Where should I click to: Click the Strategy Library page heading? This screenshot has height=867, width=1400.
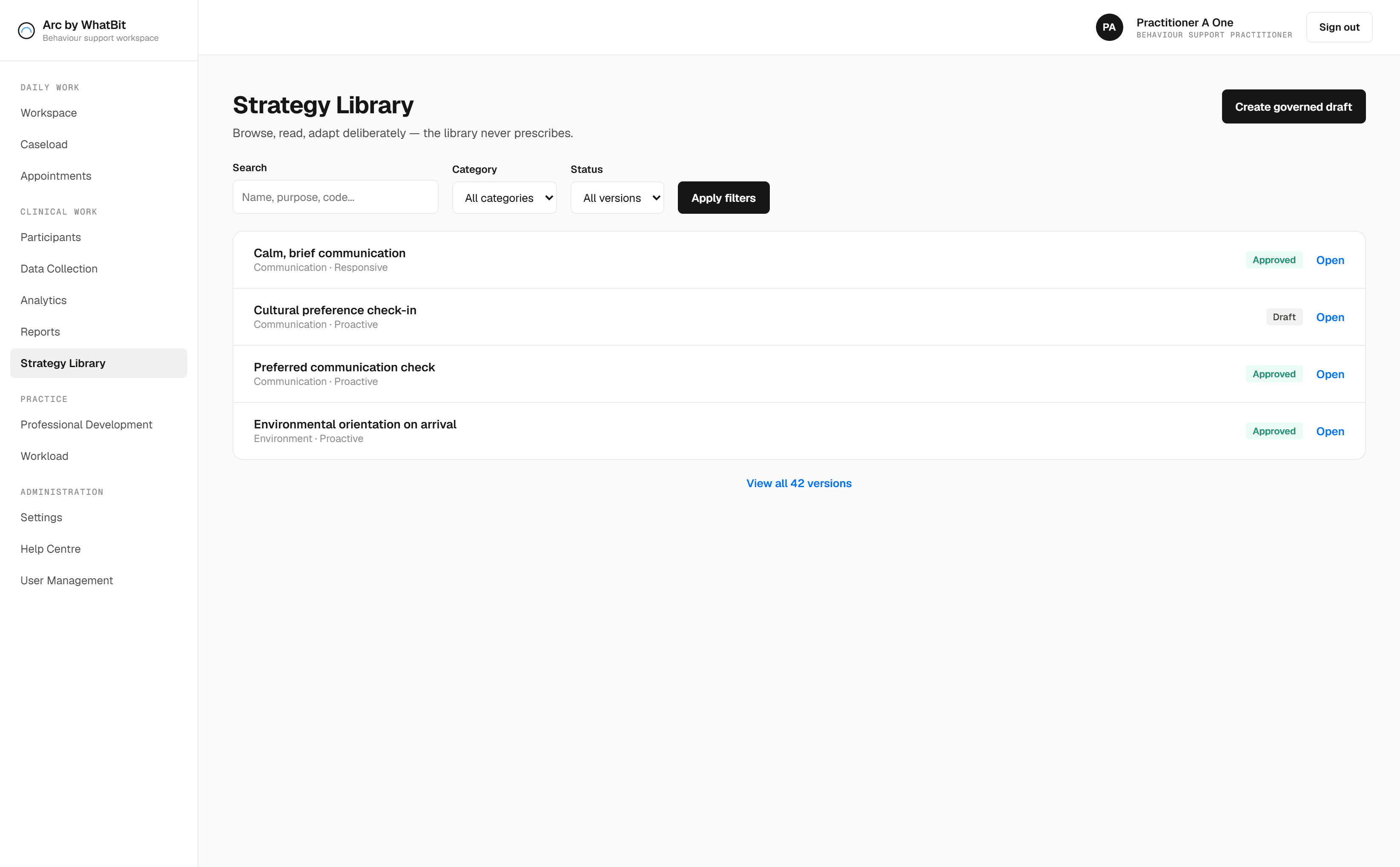click(323, 105)
